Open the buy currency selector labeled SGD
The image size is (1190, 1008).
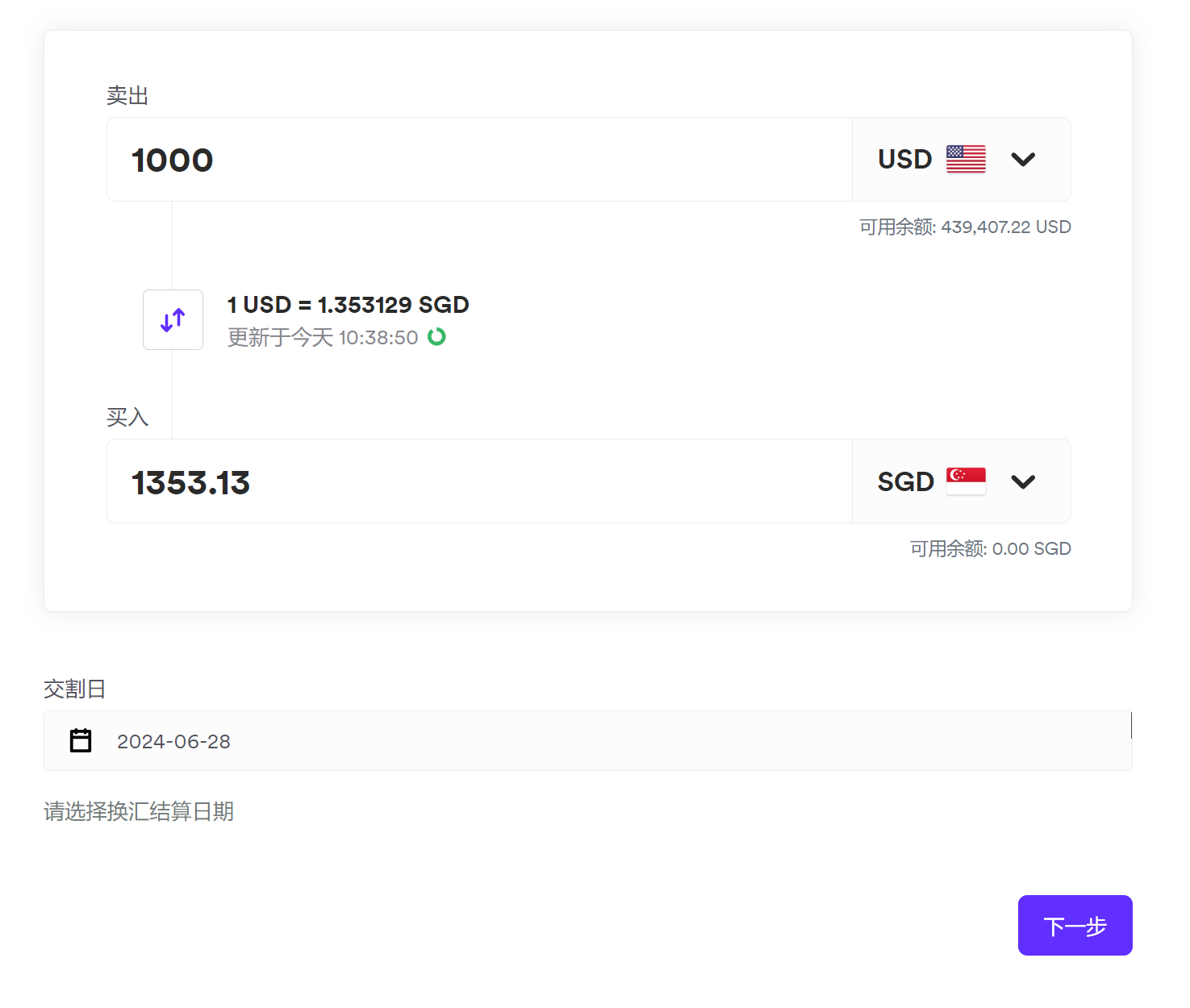pos(905,482)
